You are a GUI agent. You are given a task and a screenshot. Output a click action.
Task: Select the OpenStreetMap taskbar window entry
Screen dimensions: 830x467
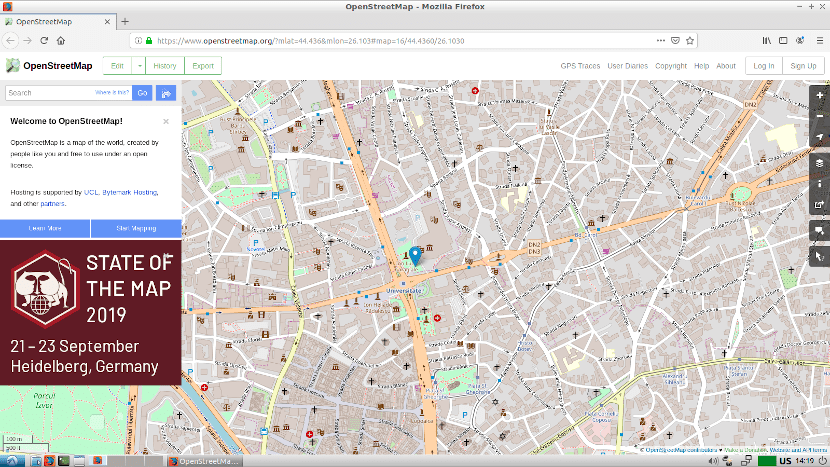pos(205,461)
